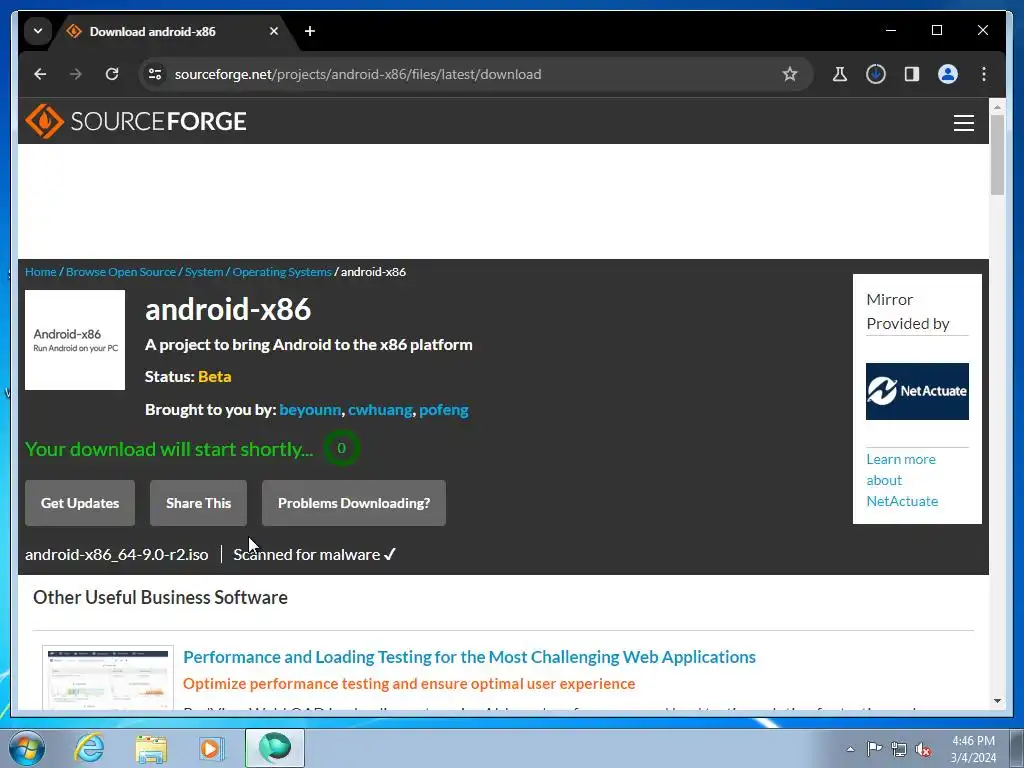This screenshot has height=768, width=1024.
Task: Open Performance and Loading Testing link
Action: (470, 657)
